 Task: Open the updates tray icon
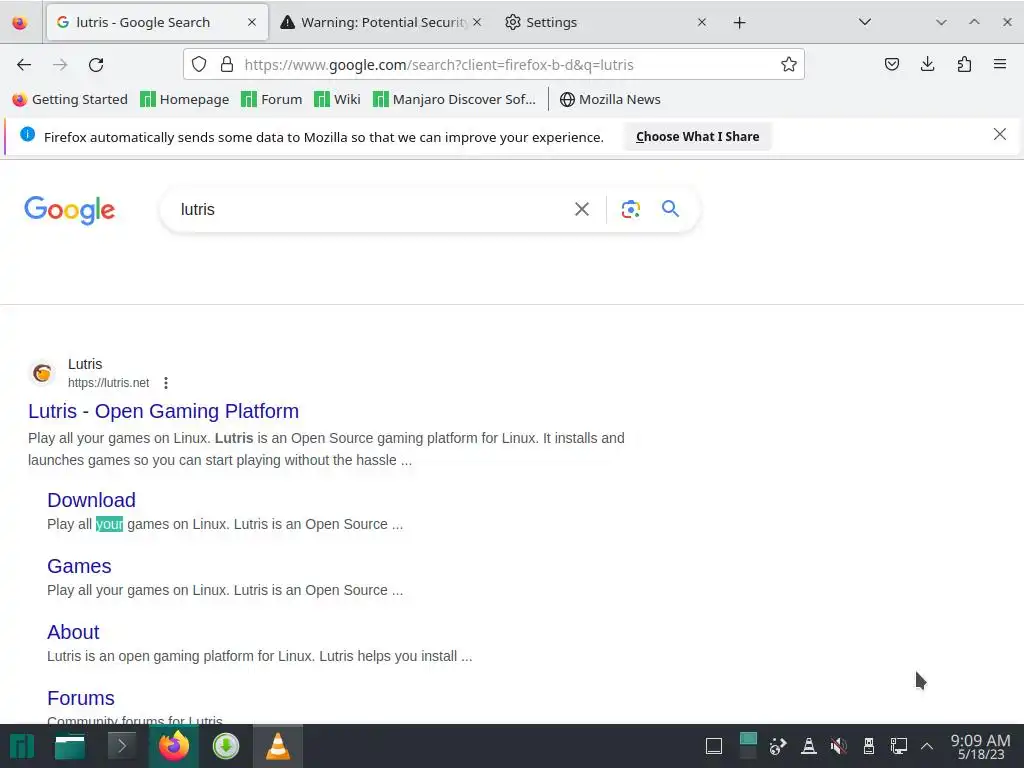click(x=777, y=746)
